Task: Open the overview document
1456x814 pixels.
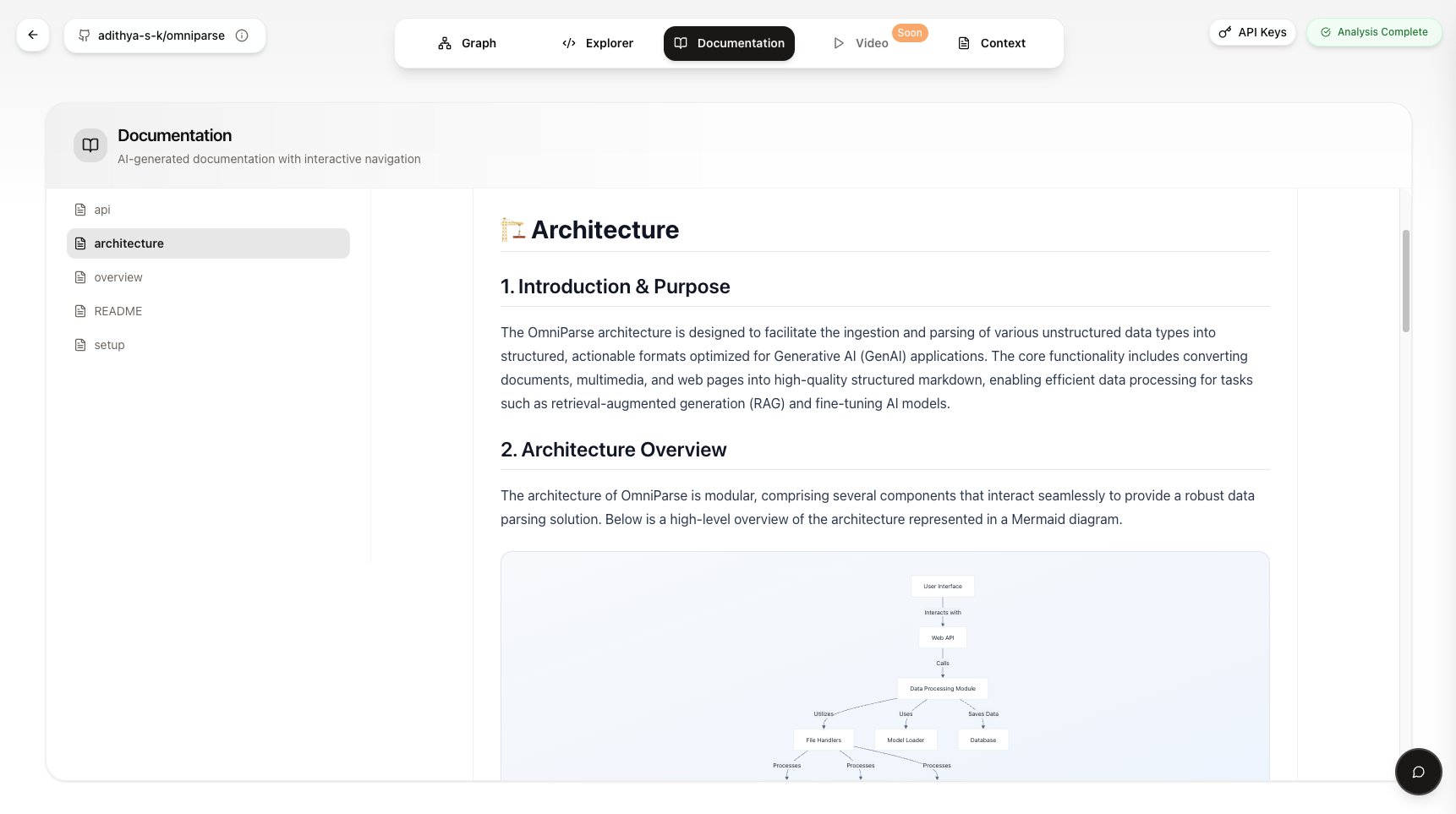Action: [x=208, y=277]
